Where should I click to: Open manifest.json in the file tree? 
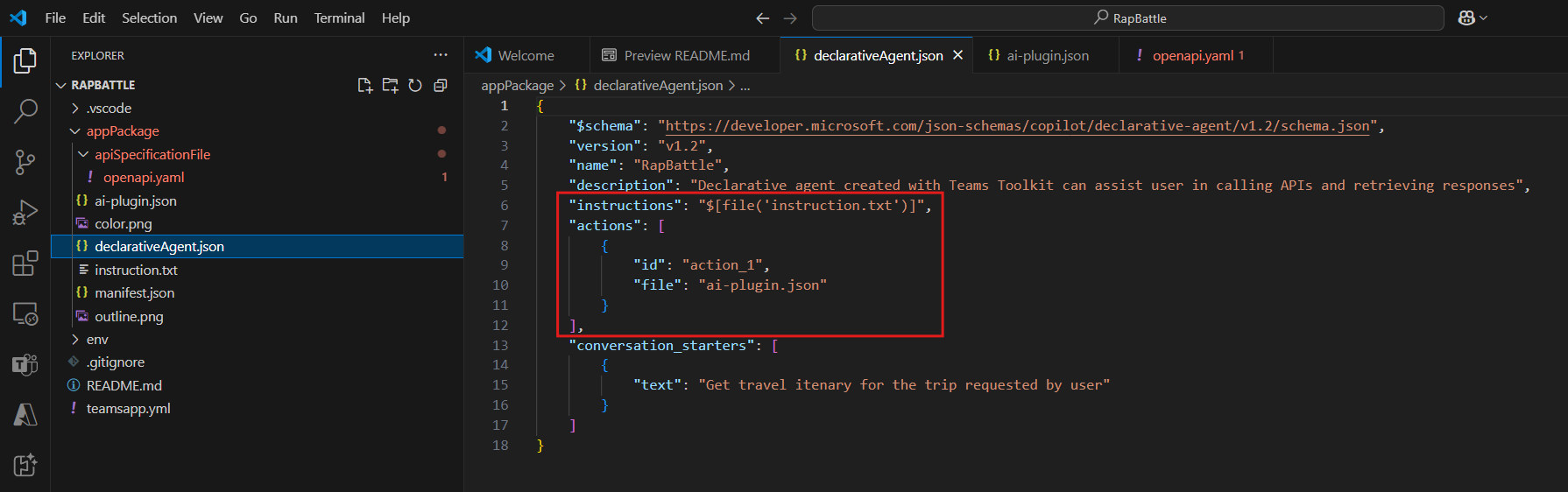[x=134, y=293]
